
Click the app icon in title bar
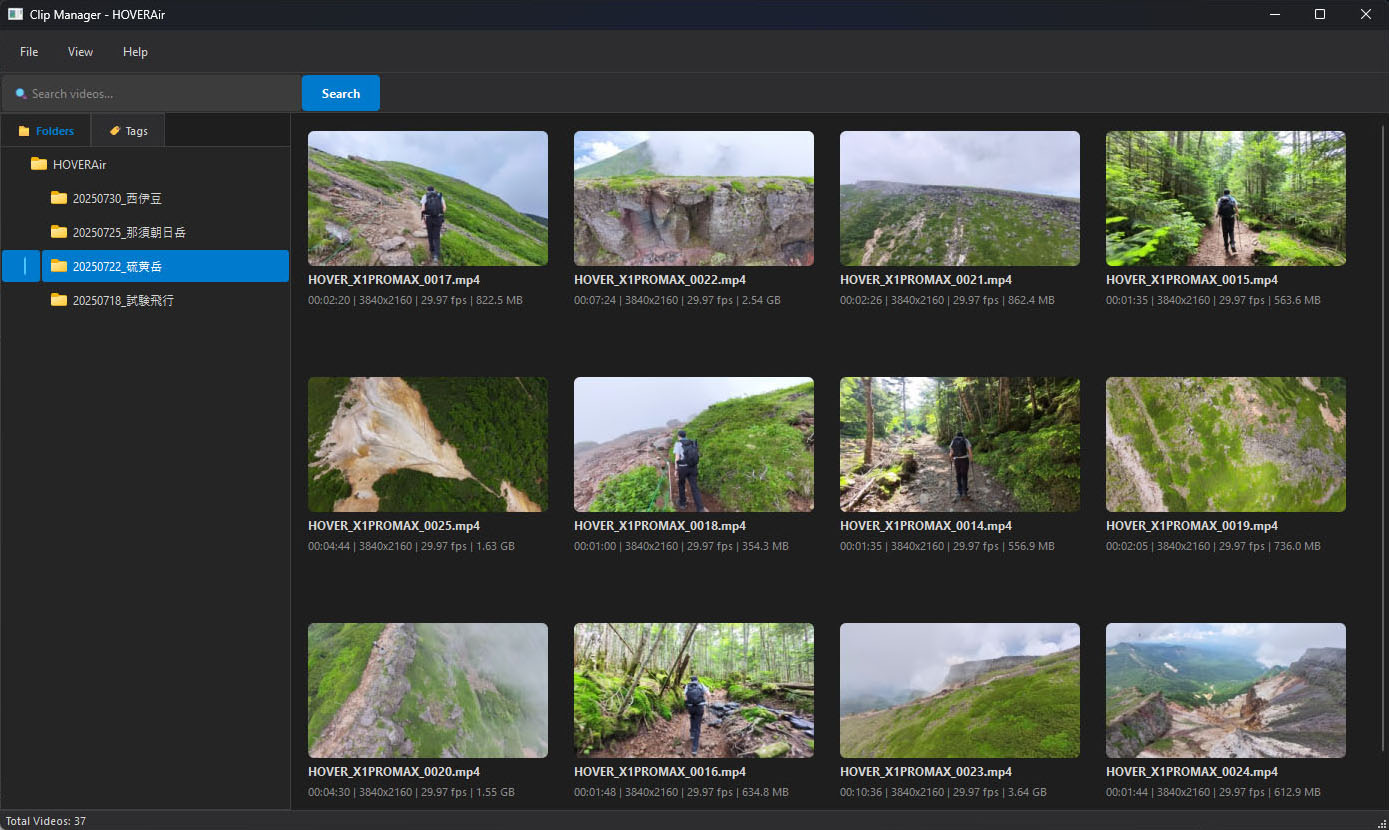15,14
